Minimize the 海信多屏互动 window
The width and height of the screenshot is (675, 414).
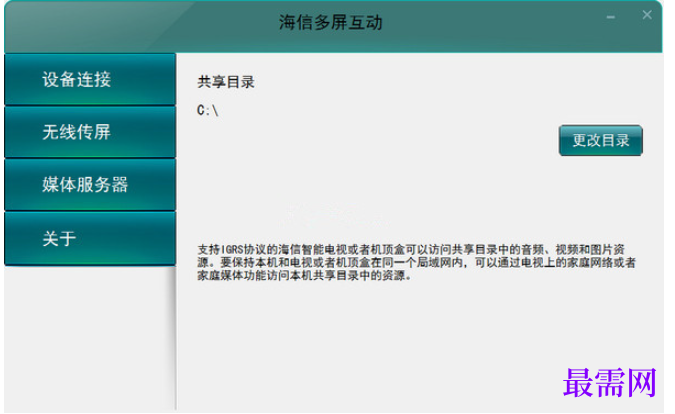click(610, 17)
